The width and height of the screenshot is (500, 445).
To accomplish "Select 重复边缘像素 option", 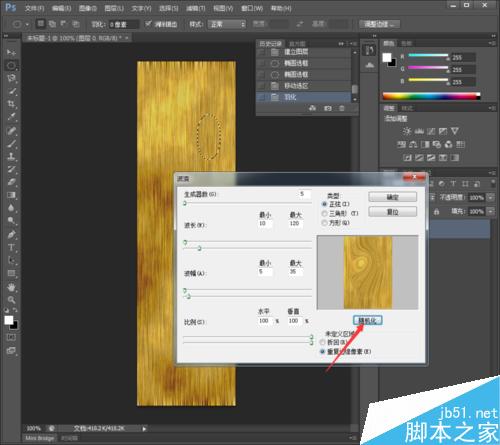I will click(322, 351).
